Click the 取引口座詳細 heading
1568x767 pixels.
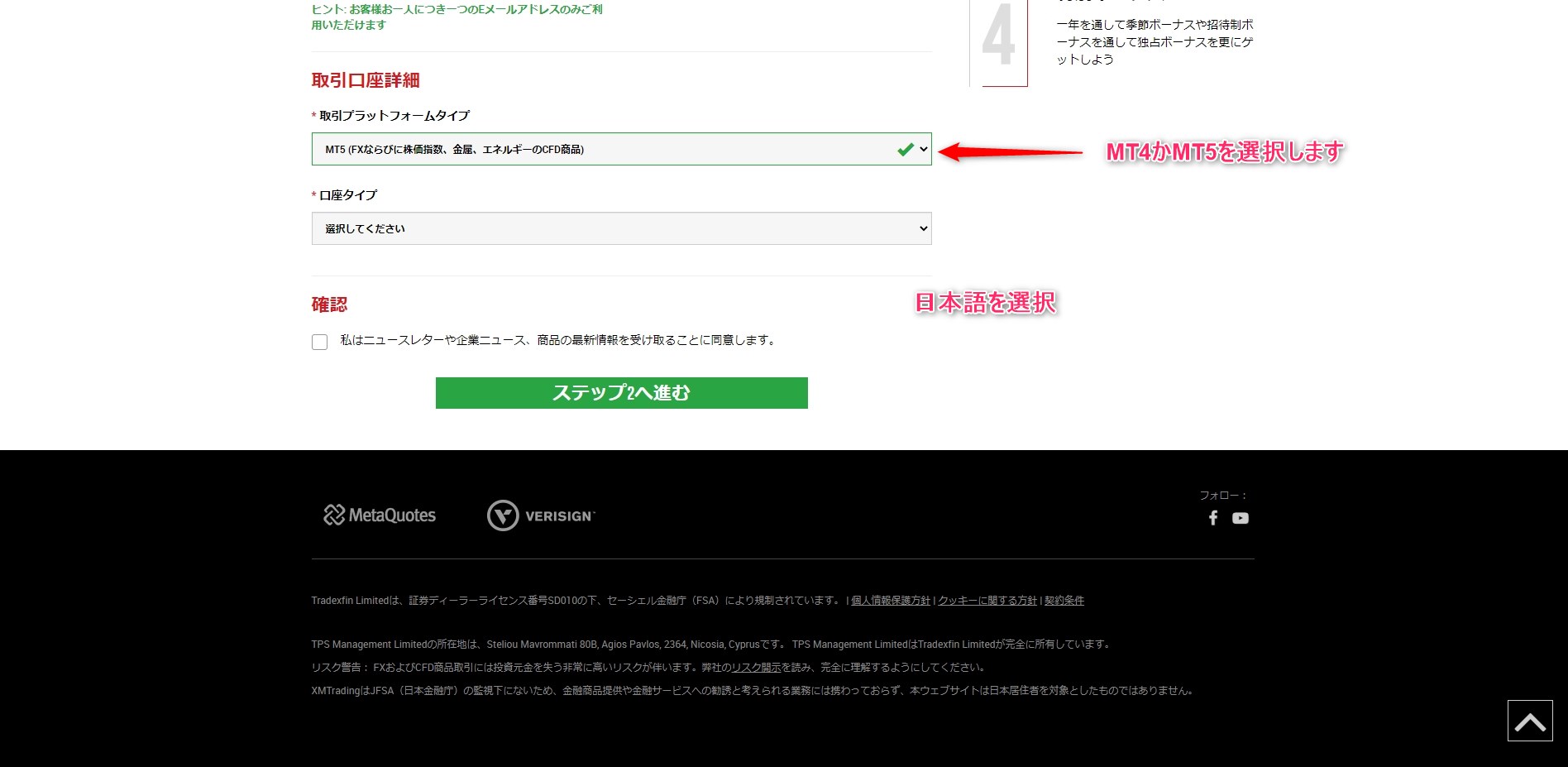pos(366,80)
